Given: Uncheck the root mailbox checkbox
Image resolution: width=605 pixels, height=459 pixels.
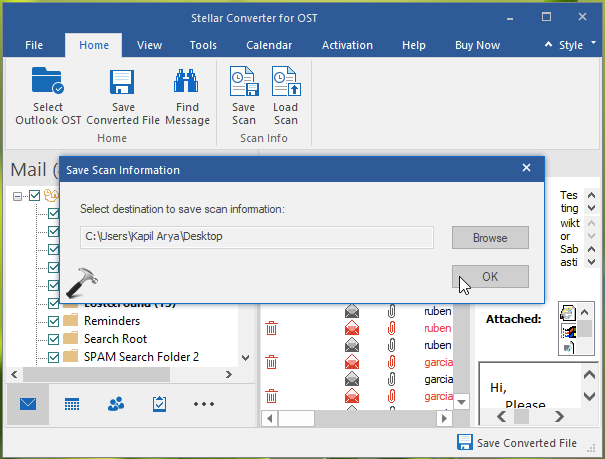Looking at the screenshot, I should click(35, 196).
